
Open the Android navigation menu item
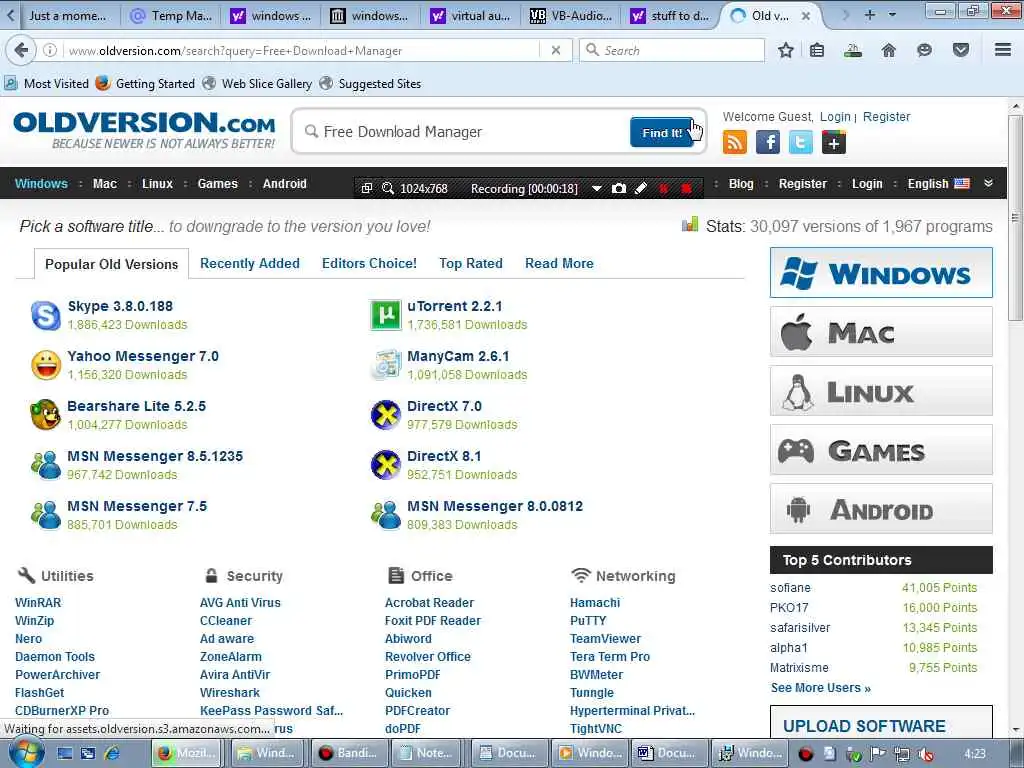point(285,184)
